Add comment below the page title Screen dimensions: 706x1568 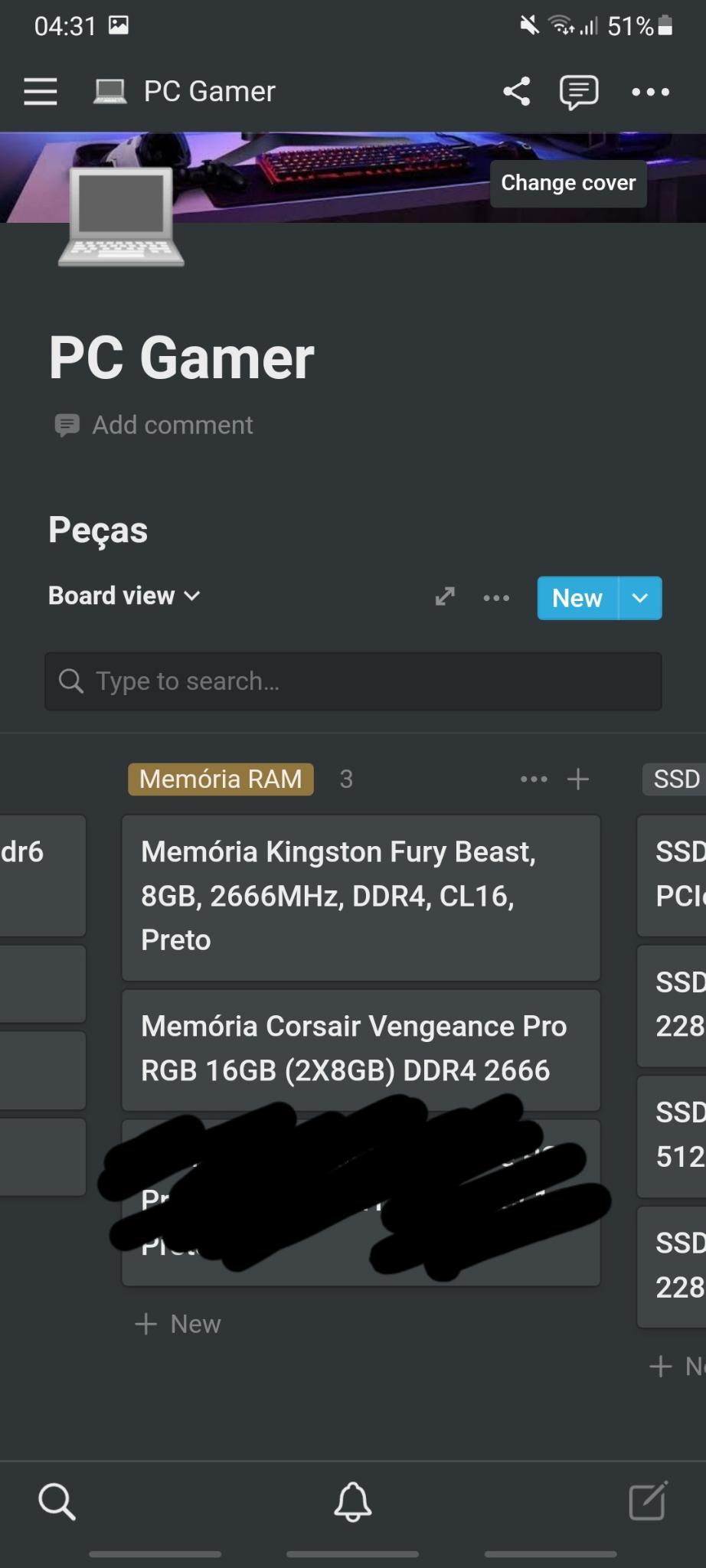154,425
